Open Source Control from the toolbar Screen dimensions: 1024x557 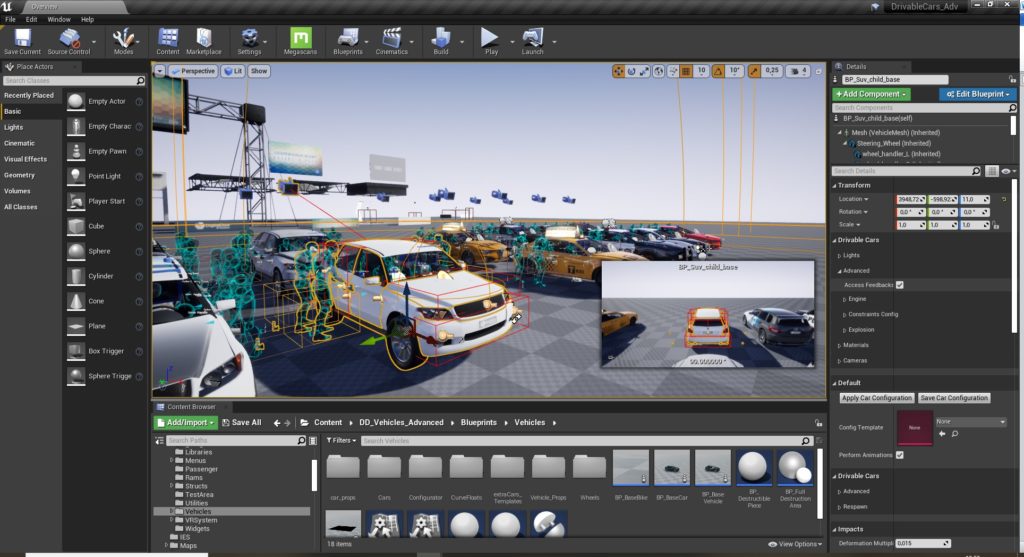tap(68, 40)
